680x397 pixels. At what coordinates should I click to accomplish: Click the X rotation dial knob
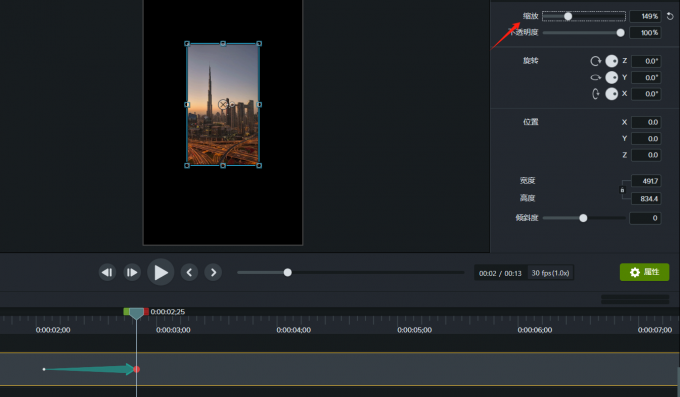click(611, 94)
